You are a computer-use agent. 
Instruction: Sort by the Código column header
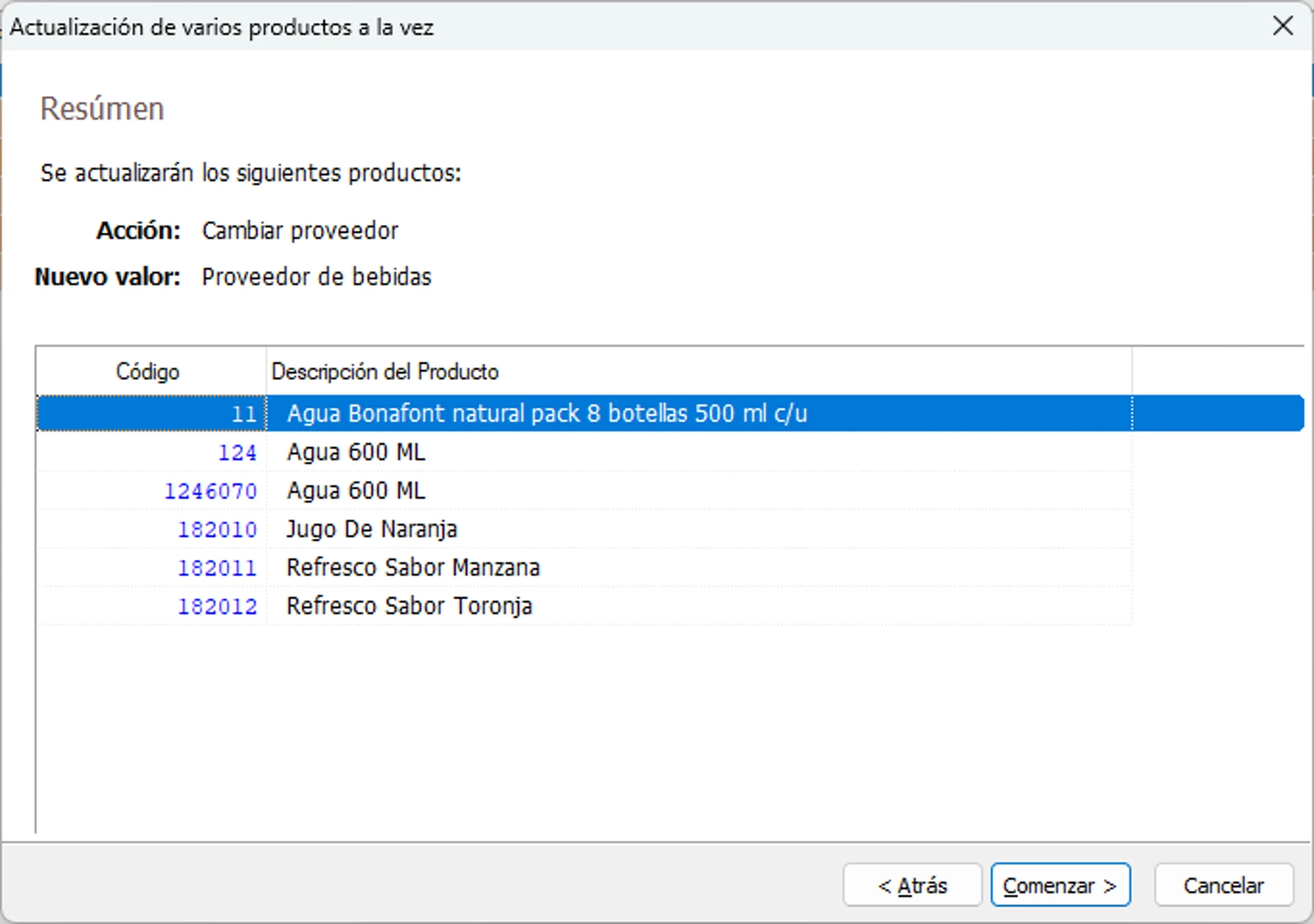pos(148,371)
